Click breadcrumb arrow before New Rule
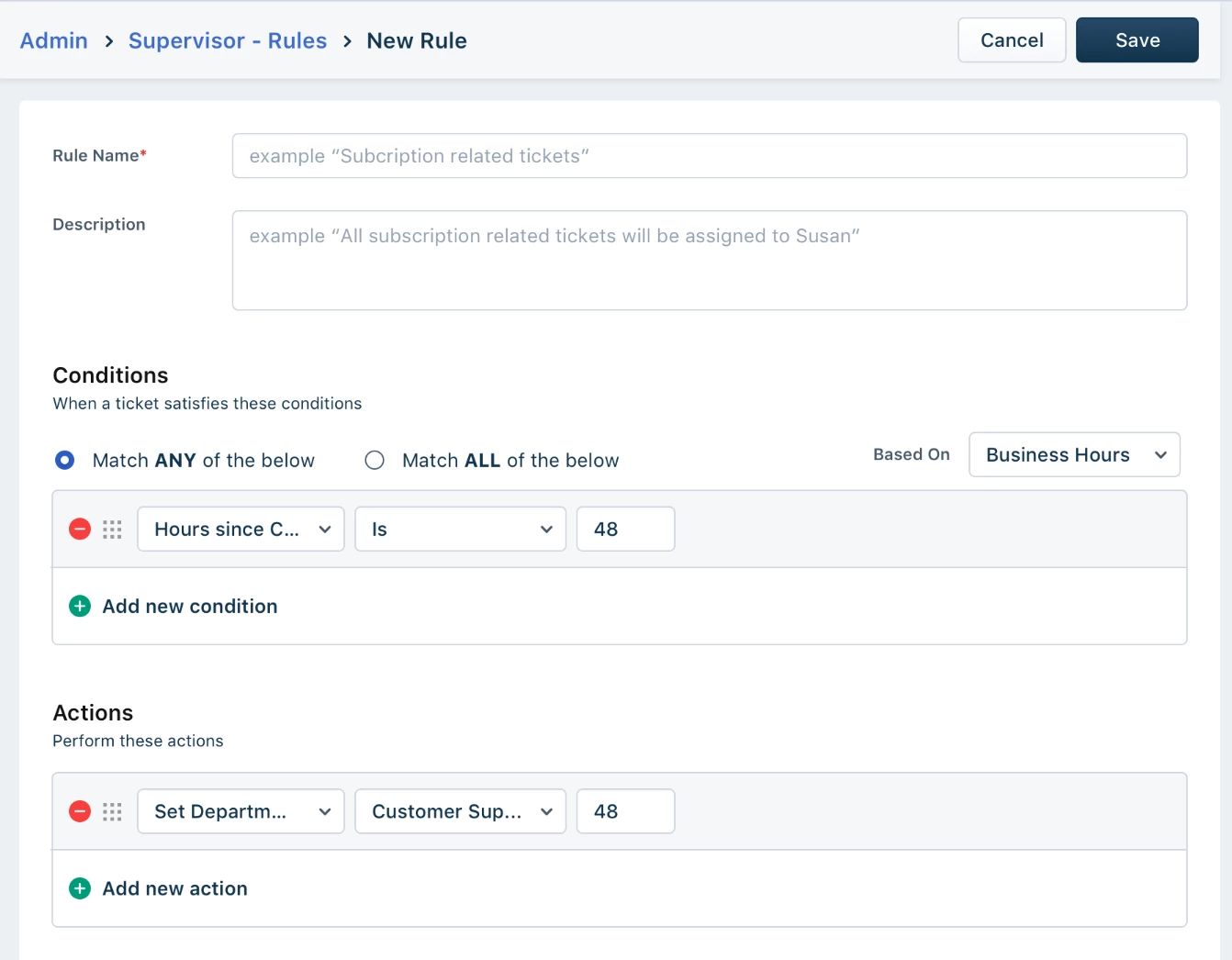 (x=347, y=41)
